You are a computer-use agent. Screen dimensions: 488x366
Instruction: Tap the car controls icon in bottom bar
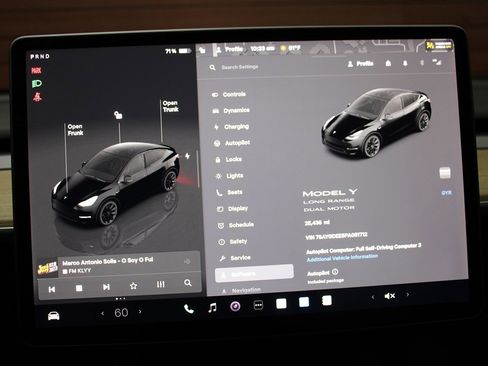(54, 315)
